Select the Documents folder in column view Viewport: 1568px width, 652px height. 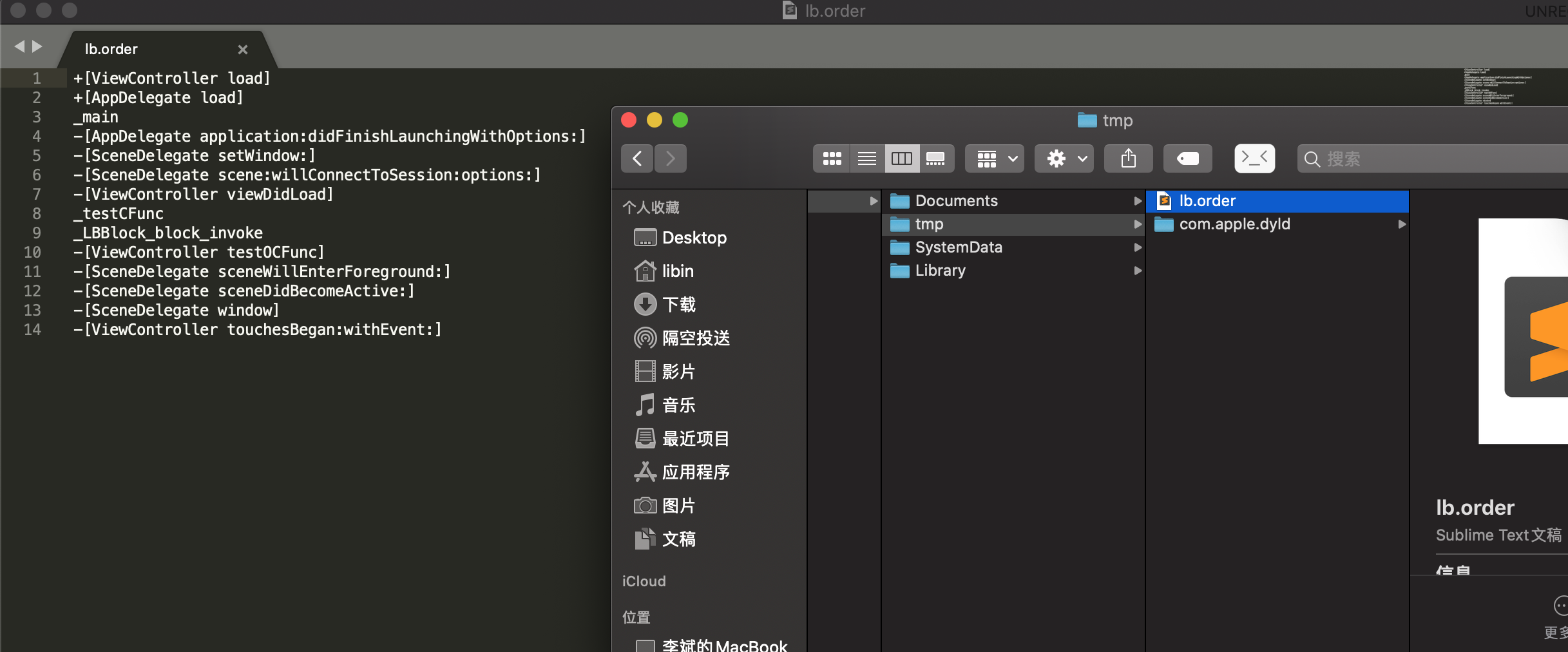click(1014, 201)
